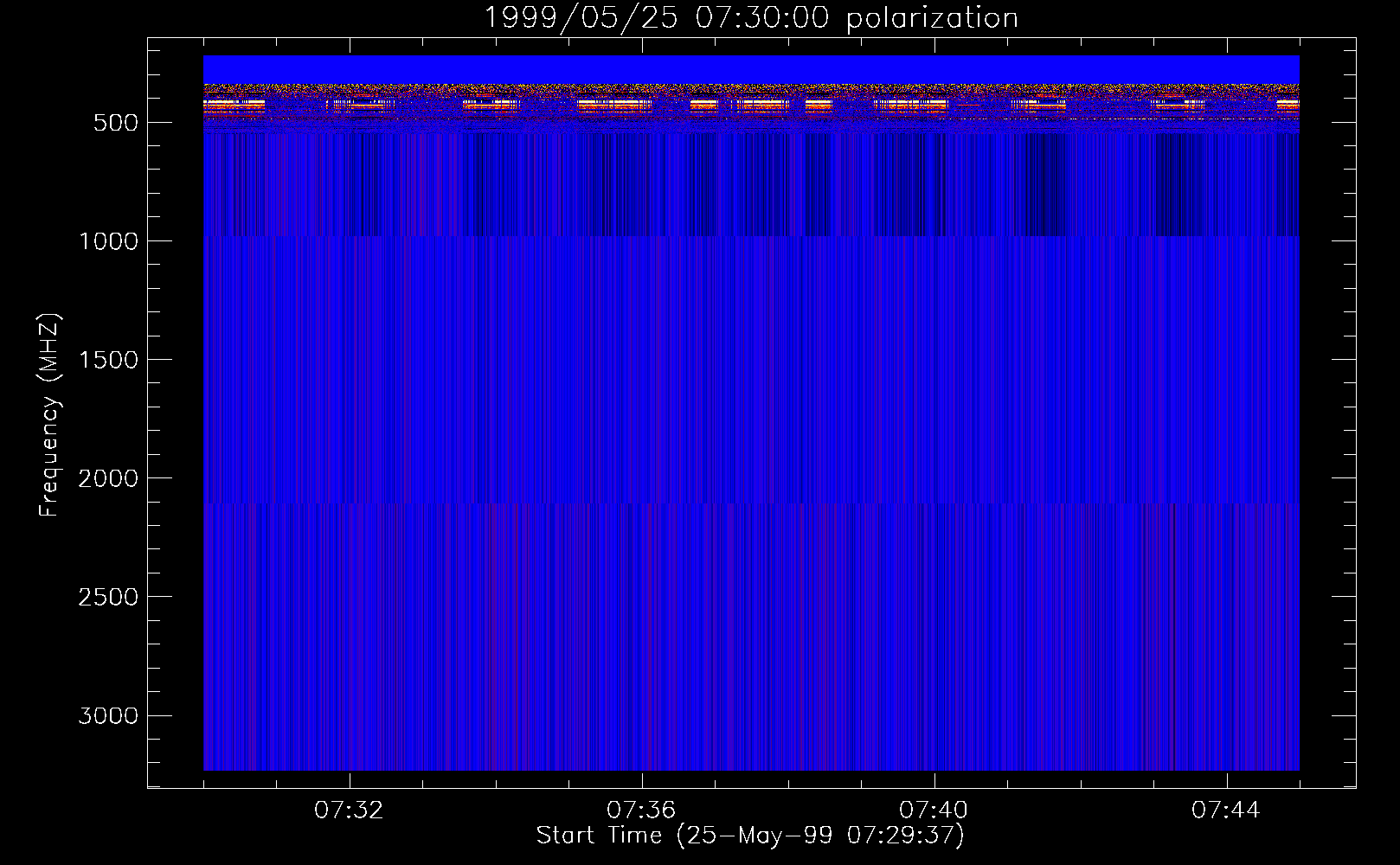
Task: Click the plot title '1999/05/25 07:30:00 polarization'
Action: point(750,17)
